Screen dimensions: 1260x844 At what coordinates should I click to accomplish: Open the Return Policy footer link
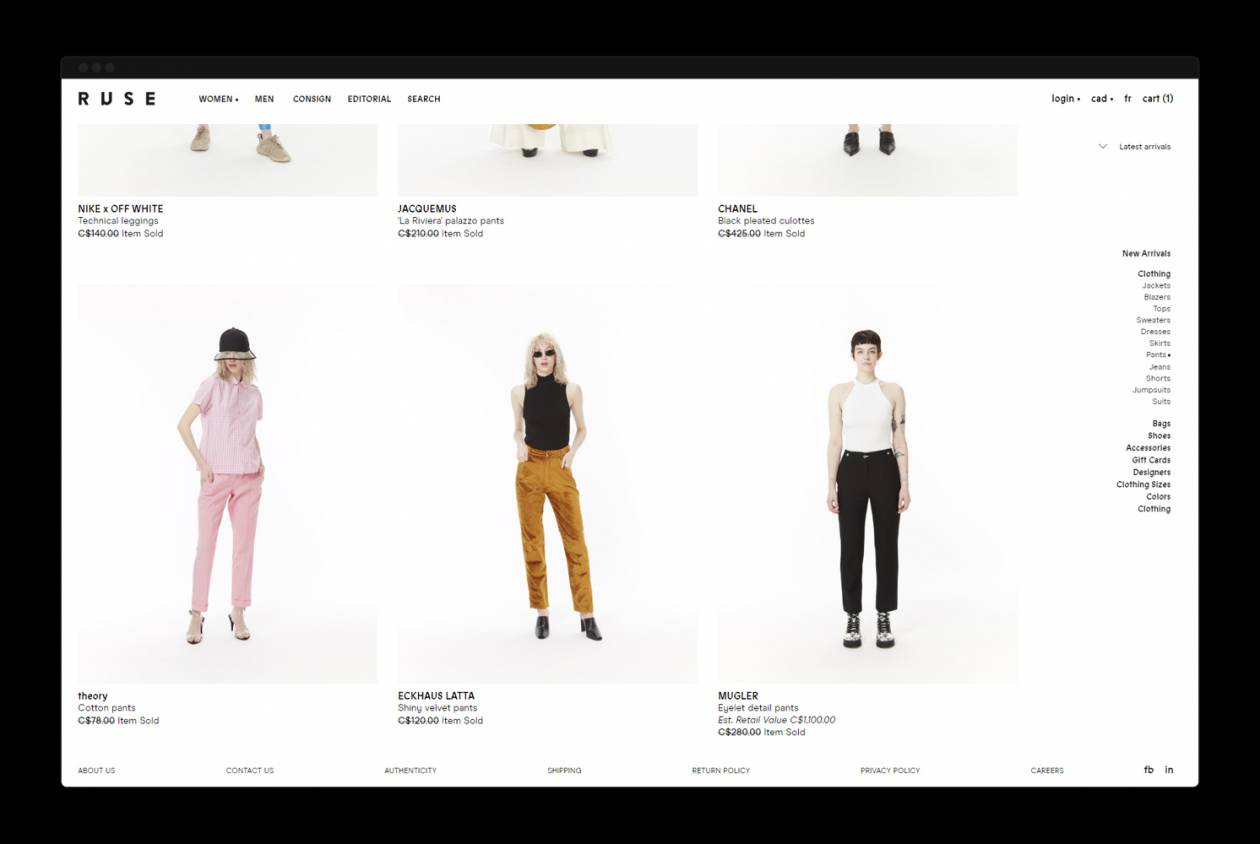(720, 771)
